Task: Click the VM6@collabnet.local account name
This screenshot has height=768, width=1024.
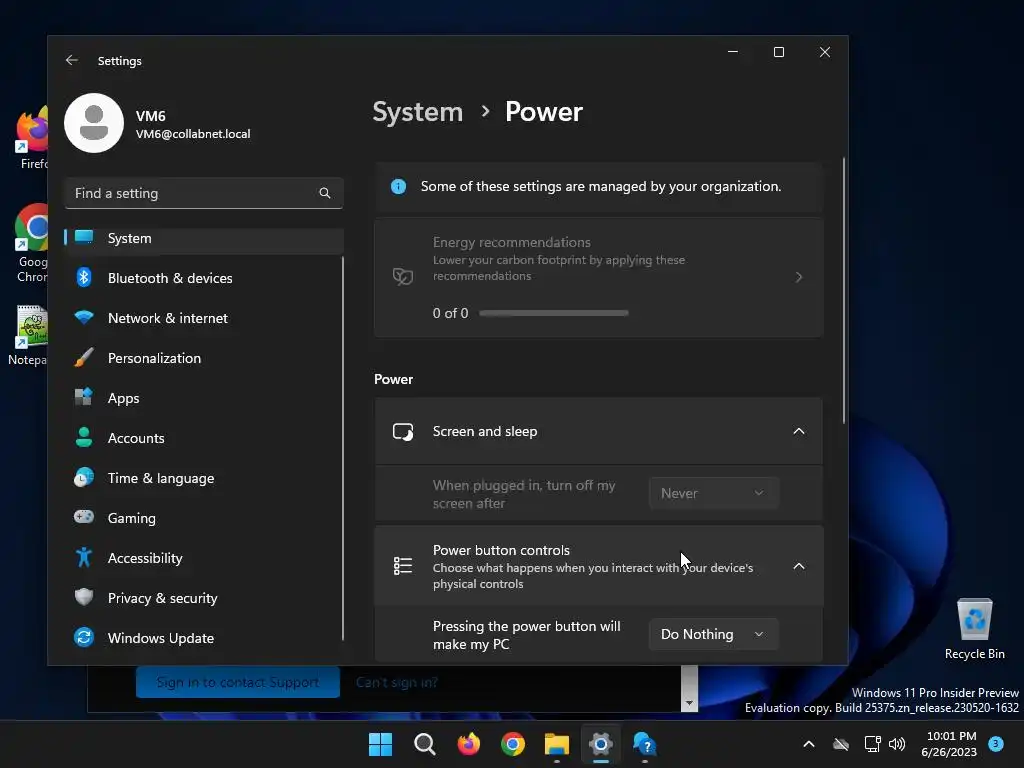Action: point(193,134)
